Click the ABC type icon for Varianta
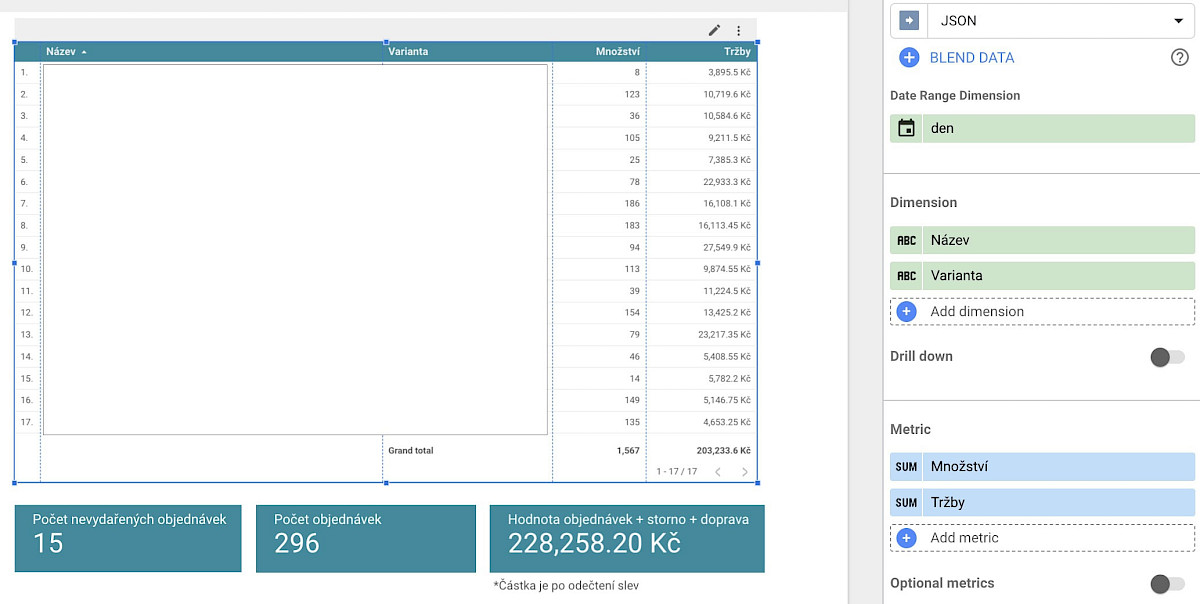Image resolution: width=1200 pixels, height=604 pixels. (907, 276)
